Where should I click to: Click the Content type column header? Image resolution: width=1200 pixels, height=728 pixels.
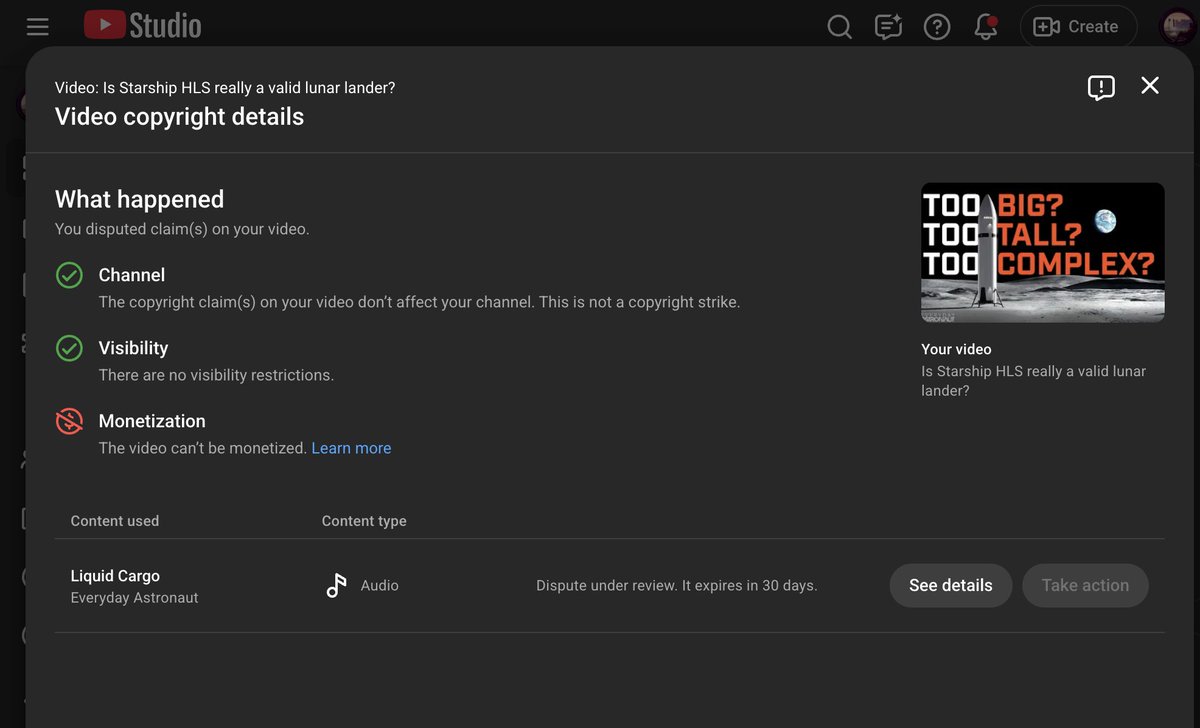(364, 521)
